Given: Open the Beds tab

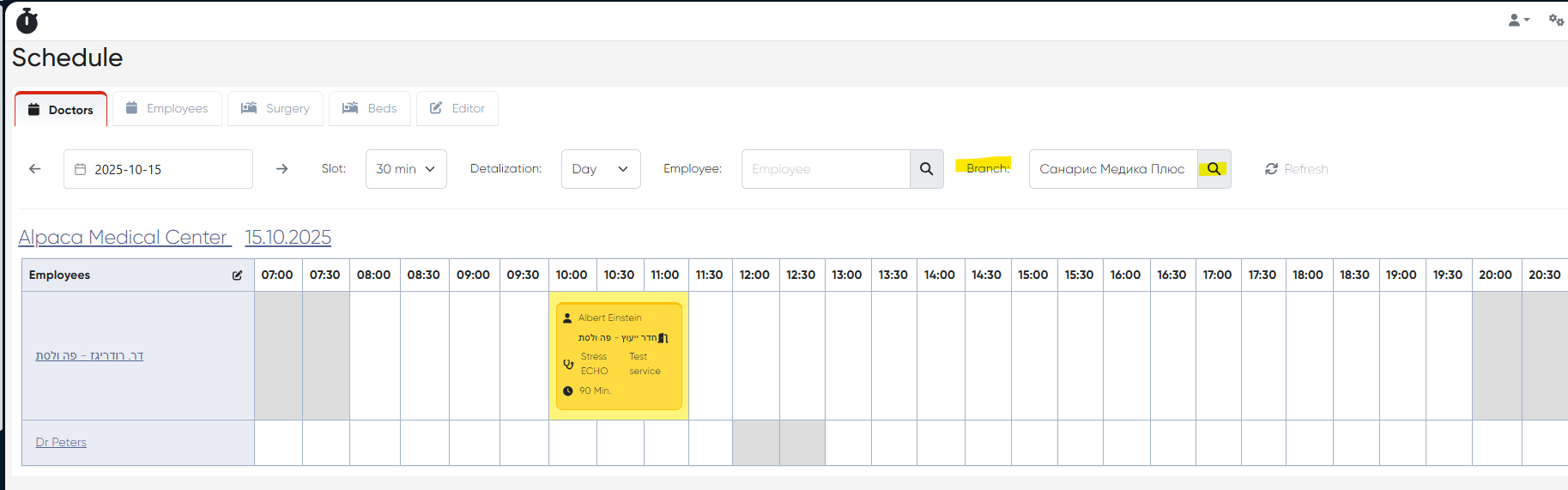Looking at the screenshot, I should pos(370,109).
